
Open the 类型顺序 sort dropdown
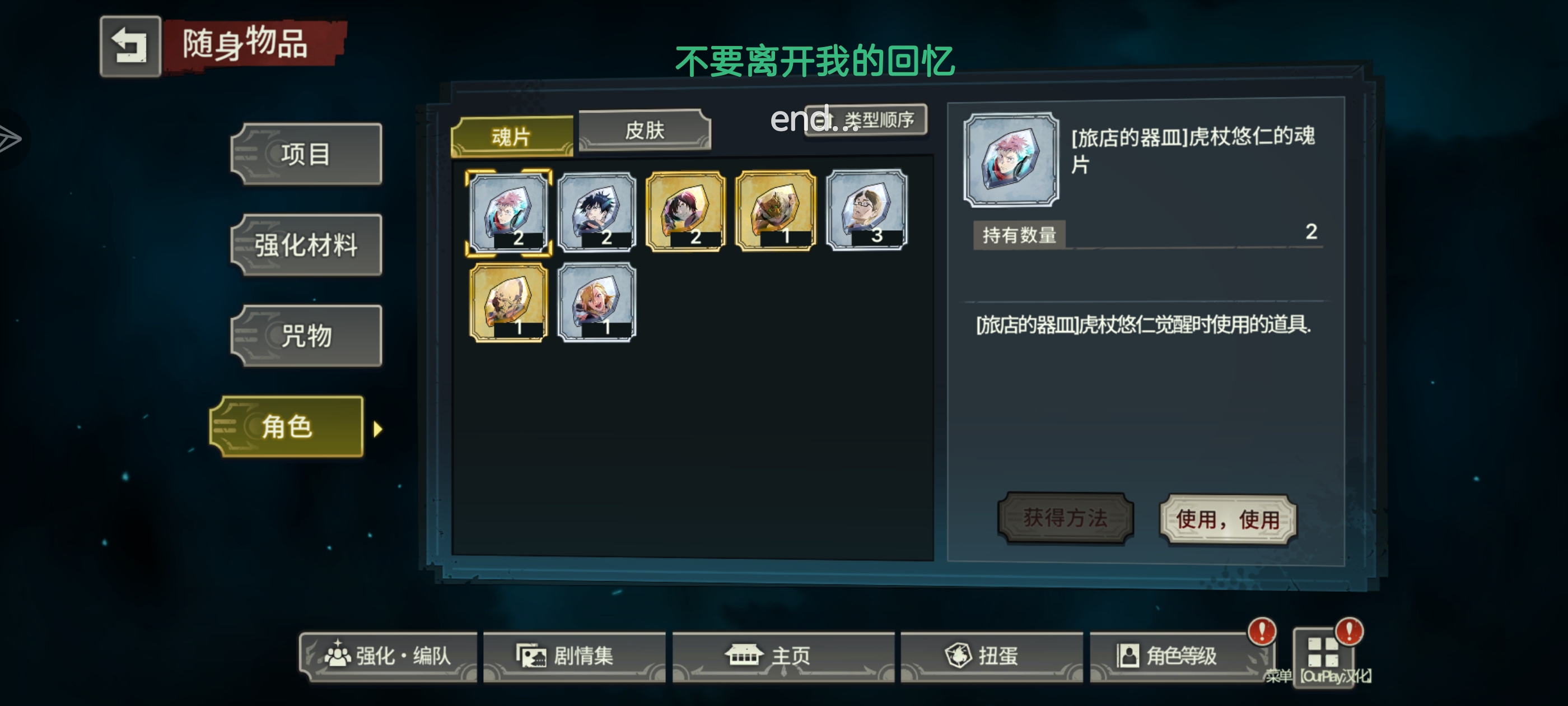pos(866,120)
